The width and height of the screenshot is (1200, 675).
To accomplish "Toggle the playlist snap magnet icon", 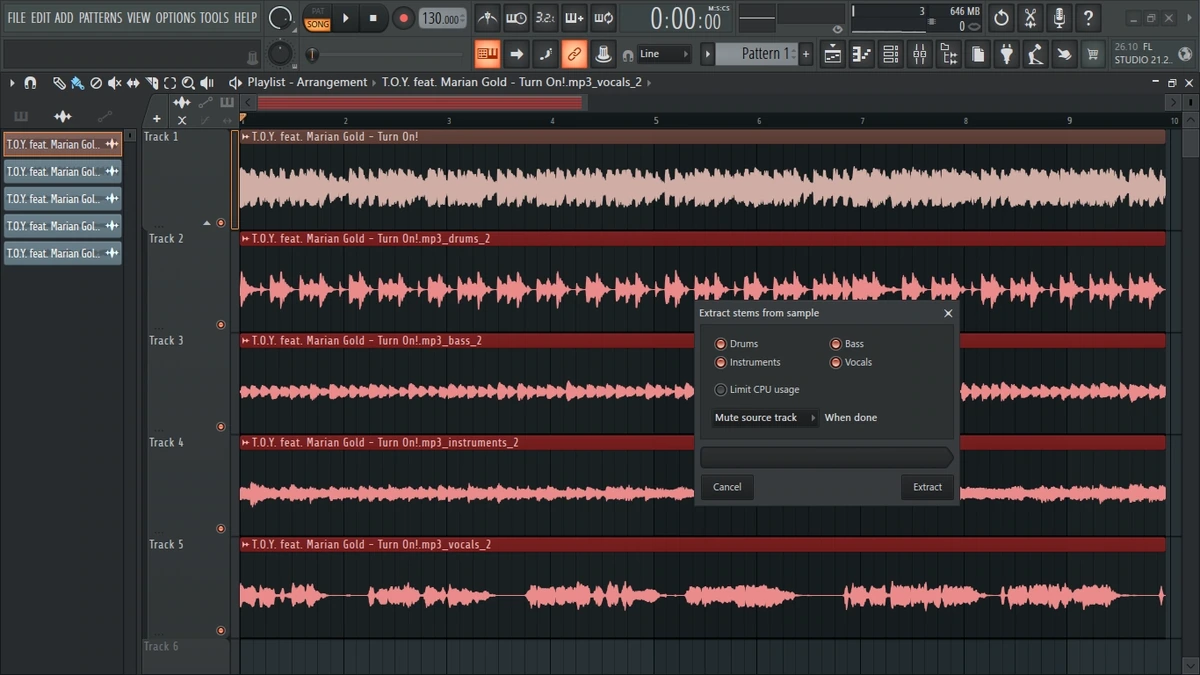I will tap(30, 83).
